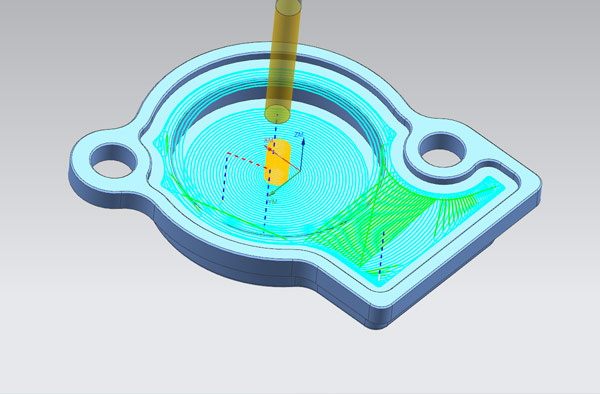Select the YM axis arrow

coord(284,183)
